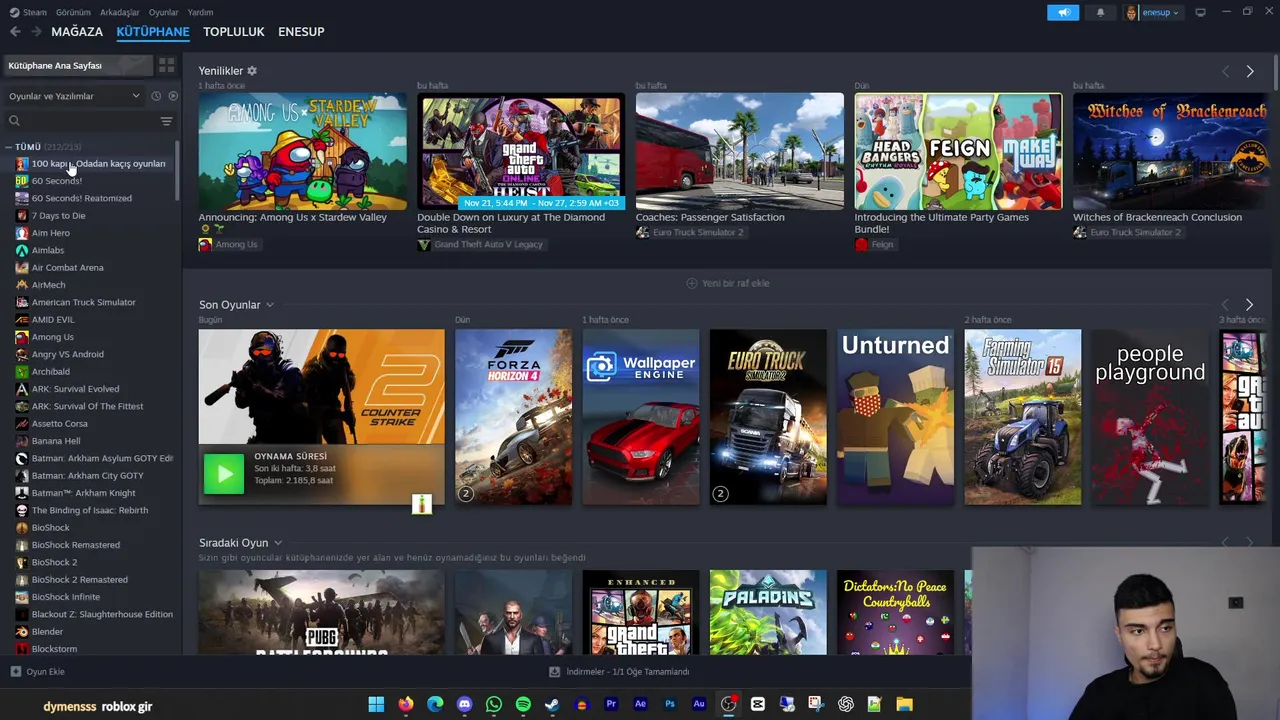
Task: Open Yenilikler settings gear
Action: [x=252, y=71]
